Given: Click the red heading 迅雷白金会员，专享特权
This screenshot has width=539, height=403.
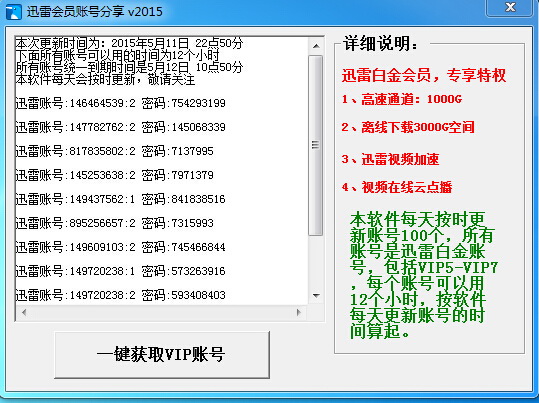Looking at the screenshot, I should coord(424,75).
